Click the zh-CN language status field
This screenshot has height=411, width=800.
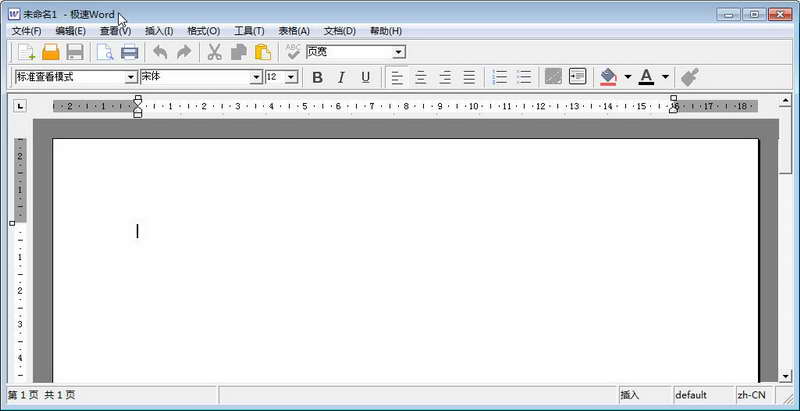click(755, 395)
